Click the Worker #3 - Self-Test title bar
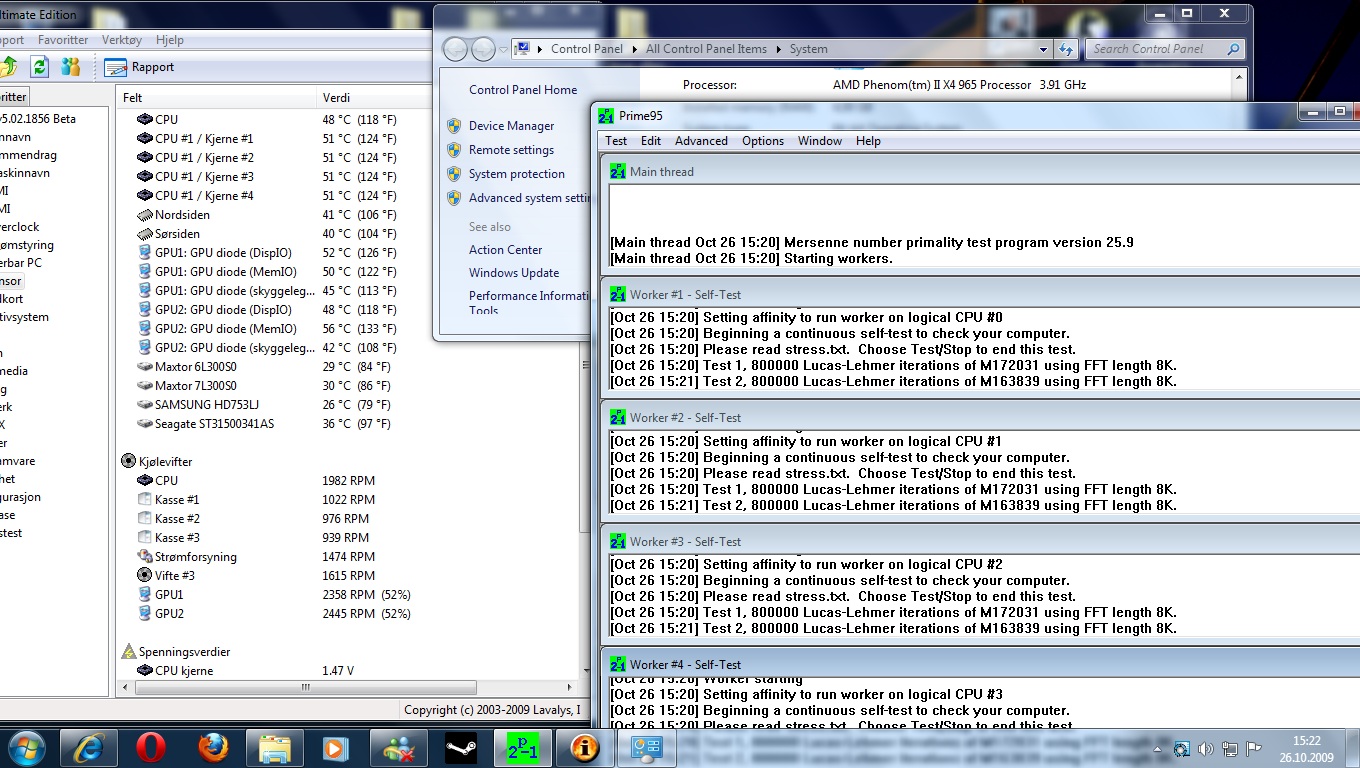1360x768 pixels. click(980, 541)
